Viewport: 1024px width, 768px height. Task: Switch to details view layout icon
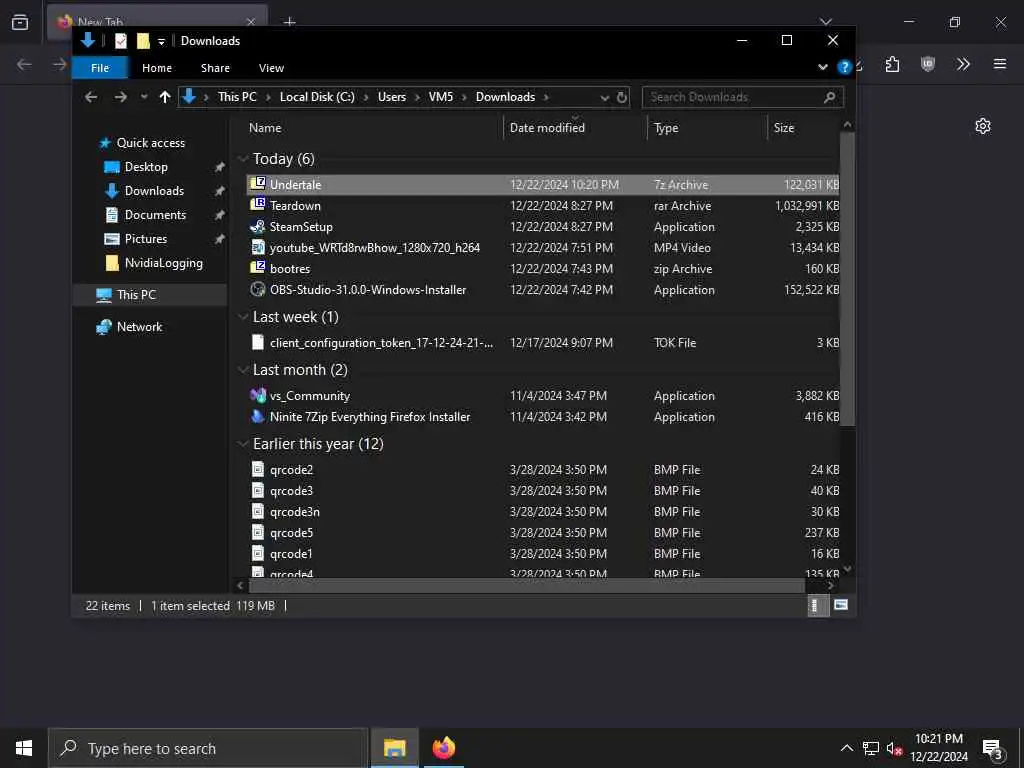(x=816, y=605)
